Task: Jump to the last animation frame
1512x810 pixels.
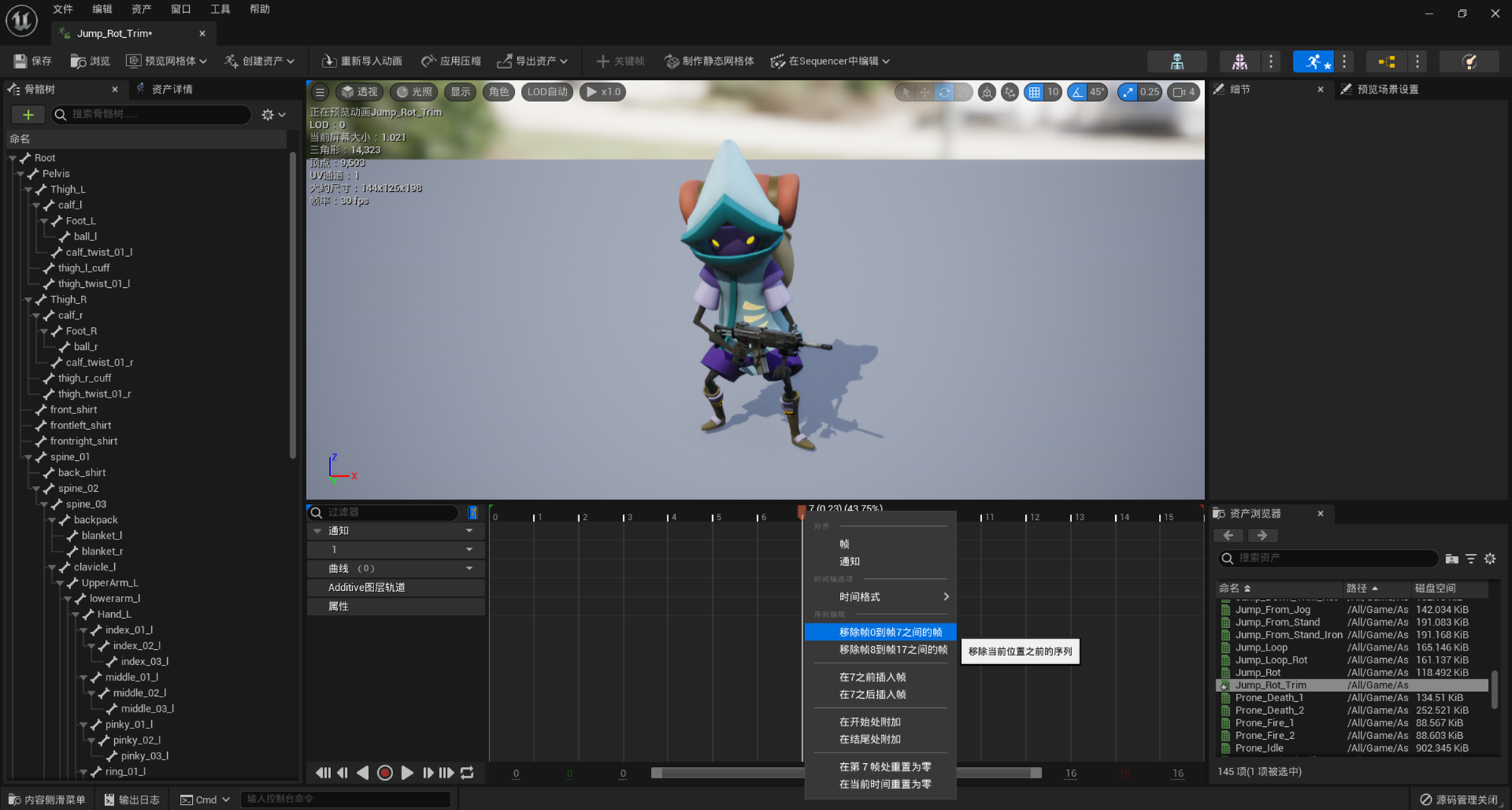Action: pos(447,773)
